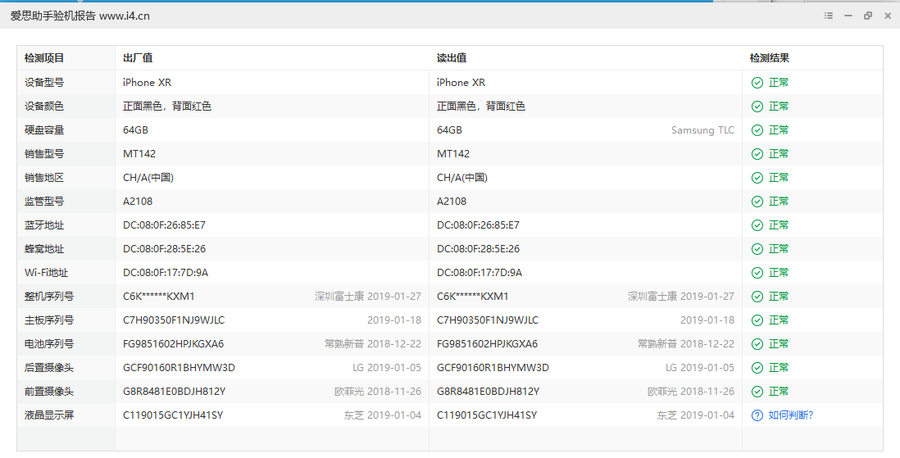The width and height of the screenshot is (900, 458).
Task: Select the 主板序列号 row label
Action: click(x=49, y=320)
